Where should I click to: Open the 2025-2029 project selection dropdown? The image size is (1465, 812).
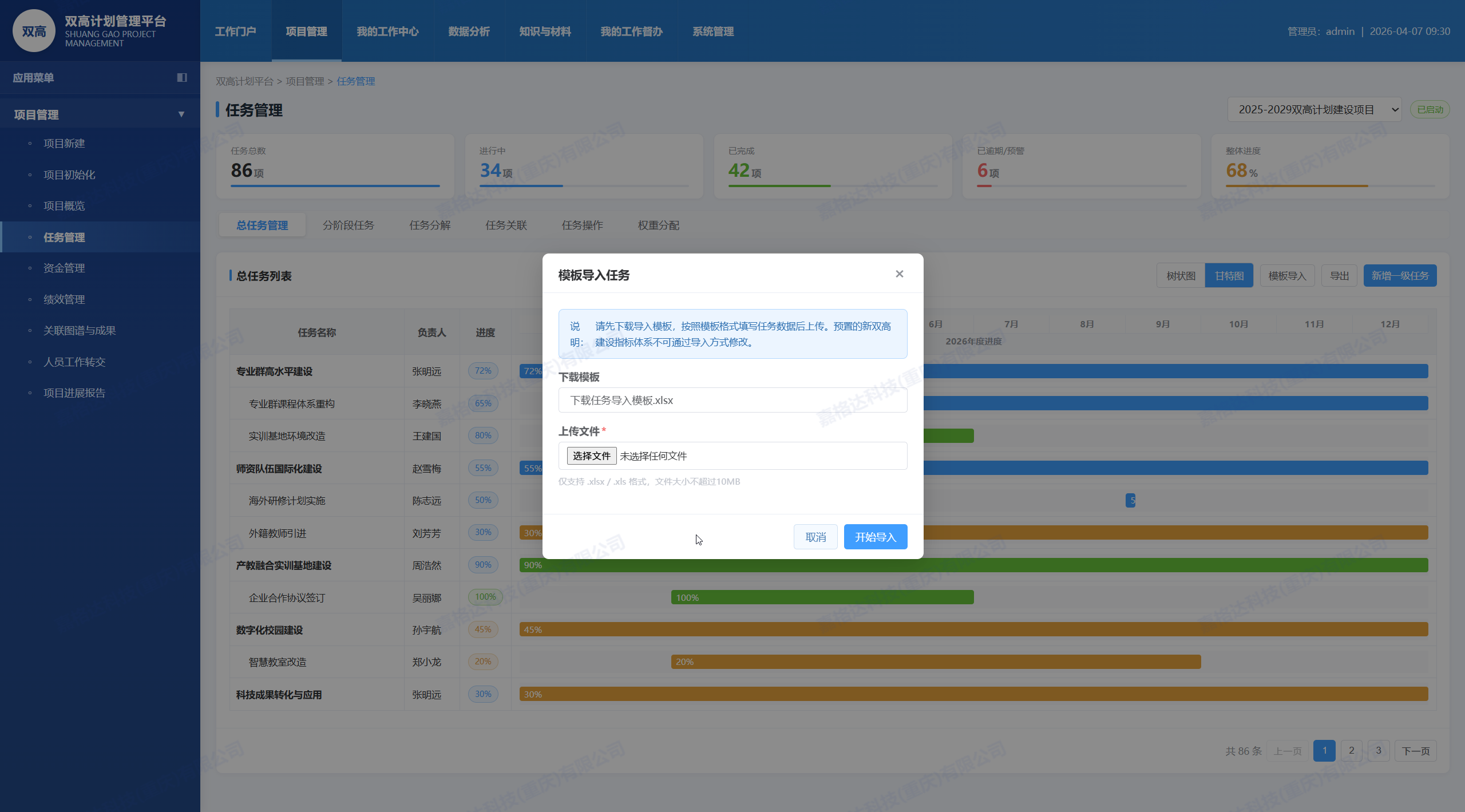pos(1313,109)
